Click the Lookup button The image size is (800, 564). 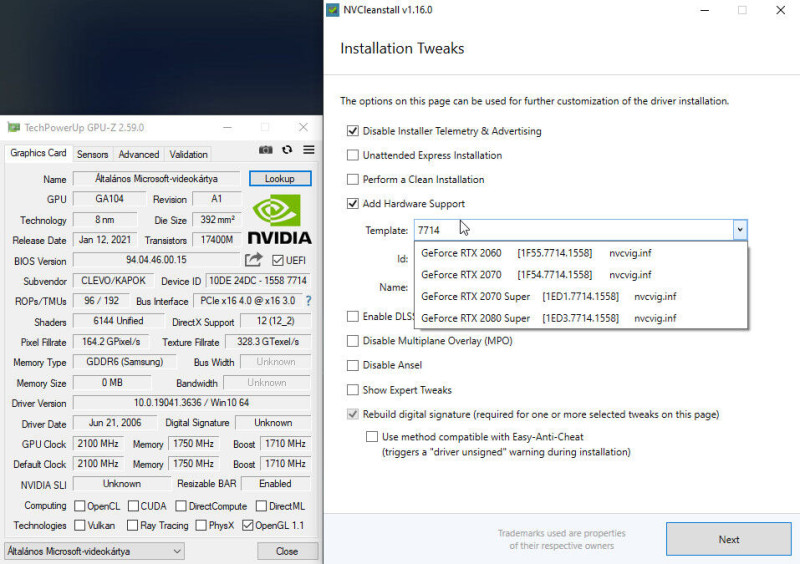(280, 179)
